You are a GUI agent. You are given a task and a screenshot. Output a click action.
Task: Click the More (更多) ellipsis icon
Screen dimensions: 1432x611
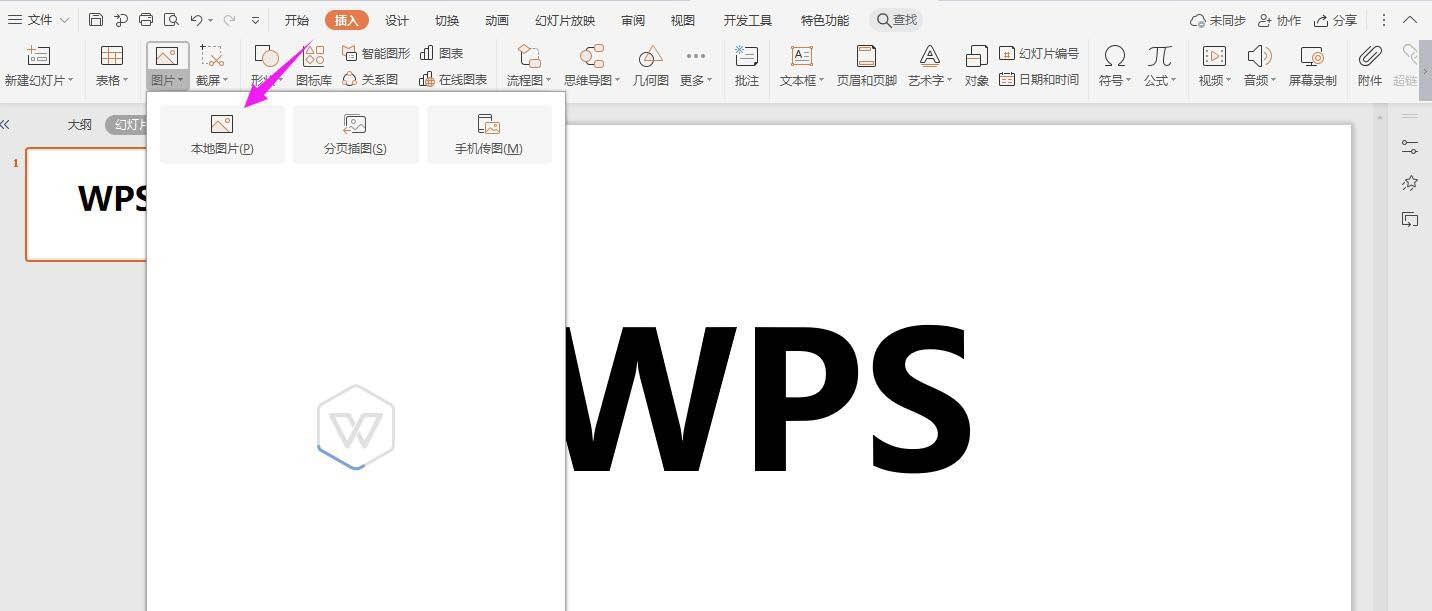click(696, 56)
